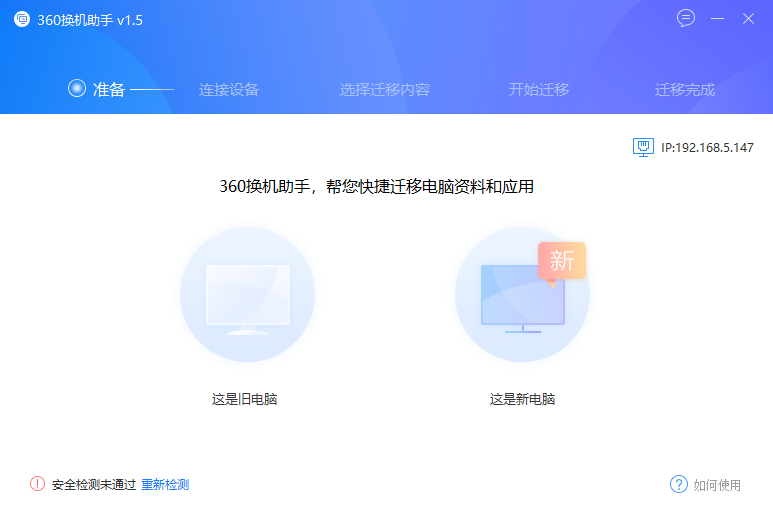
Task: Minimize the 360换机助手 window
Action: point(717,19)
